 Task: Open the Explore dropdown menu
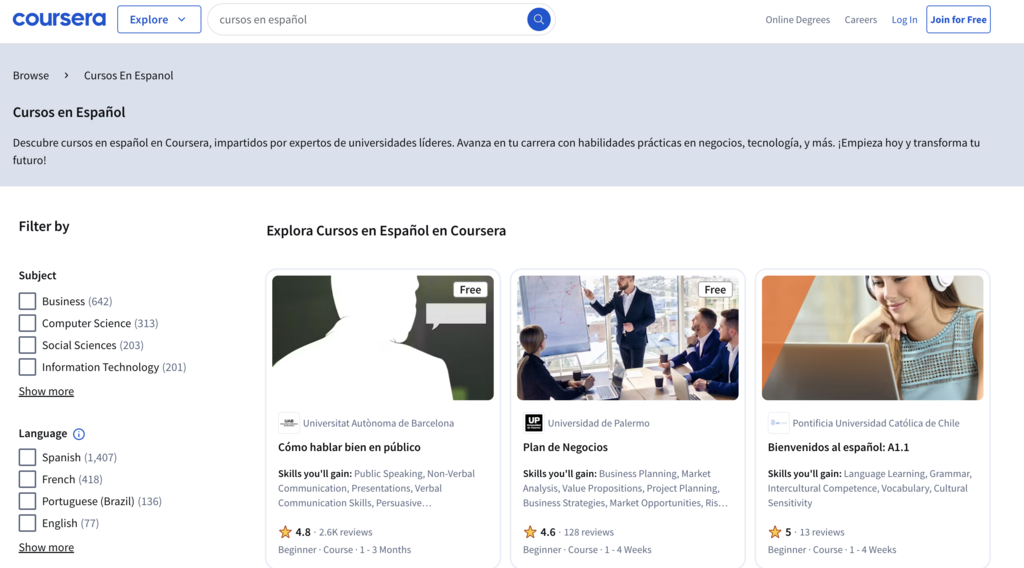[159, 20]
